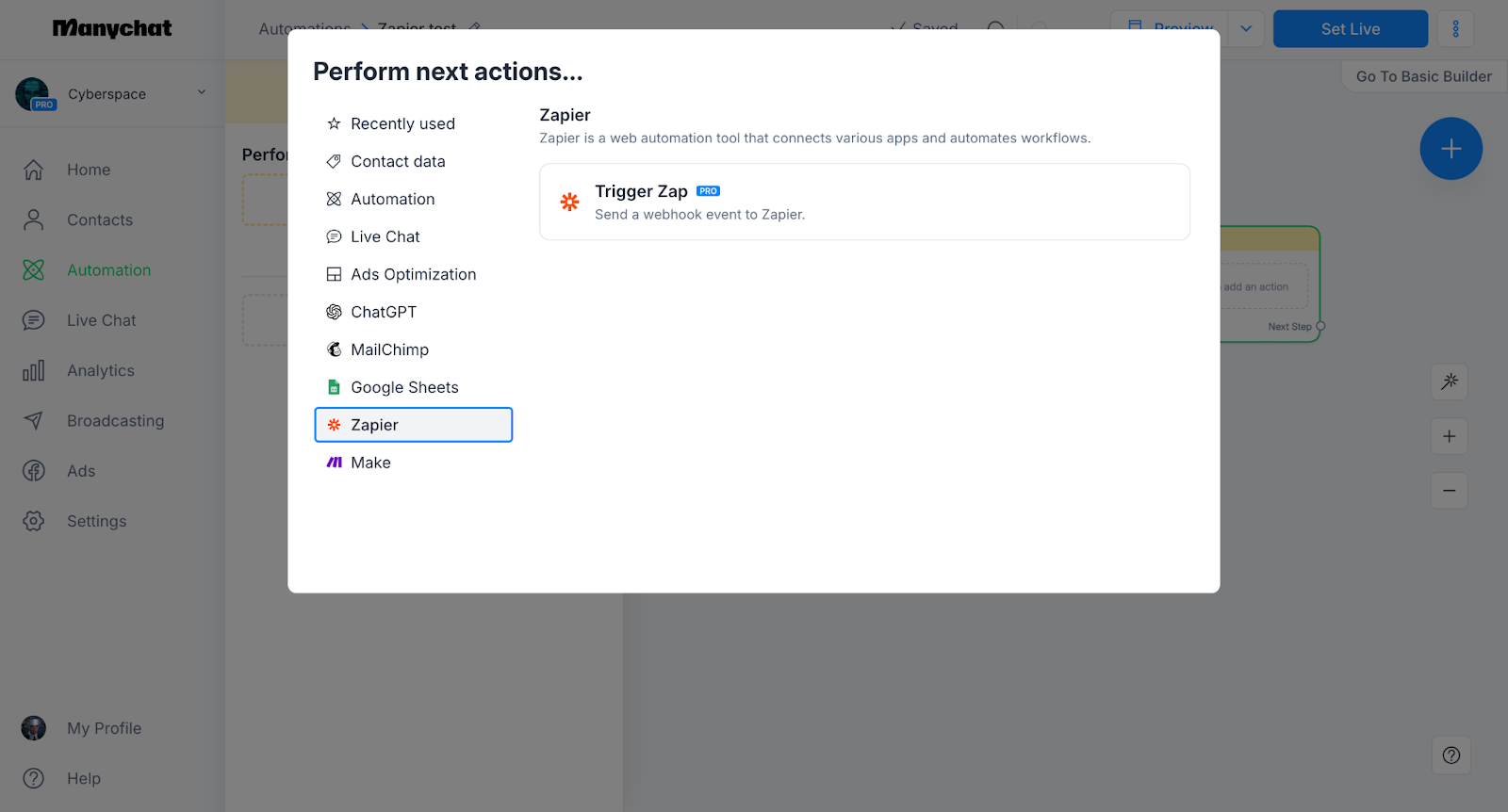The image size is (1508, 812).
Task: Open the help question mark widget
Action: [x=1451, y=755]
